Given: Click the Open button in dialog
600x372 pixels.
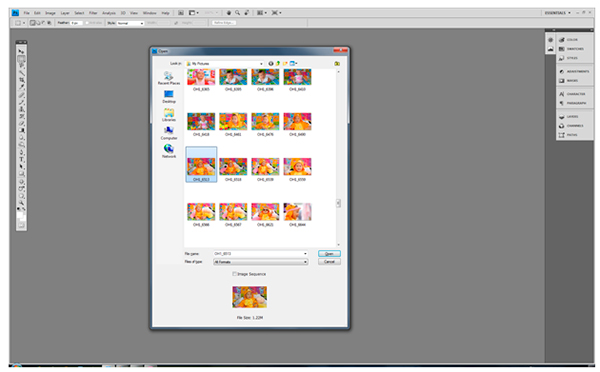Looking at the screenshot, I should [329, 254].
